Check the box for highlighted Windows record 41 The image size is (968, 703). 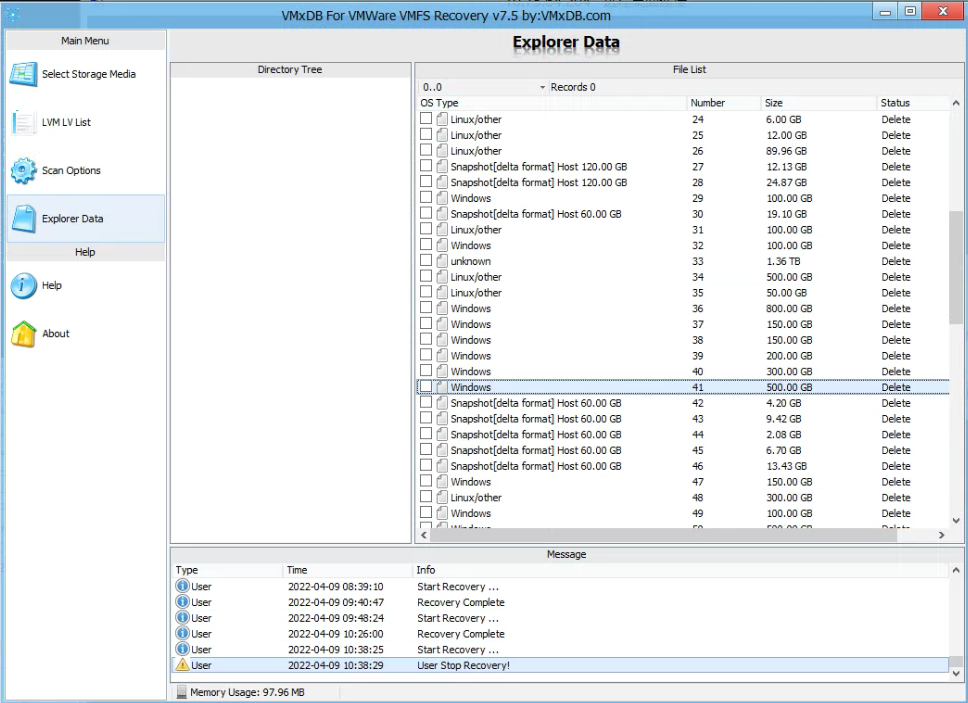pyautogui.click(x=426, y=387)
